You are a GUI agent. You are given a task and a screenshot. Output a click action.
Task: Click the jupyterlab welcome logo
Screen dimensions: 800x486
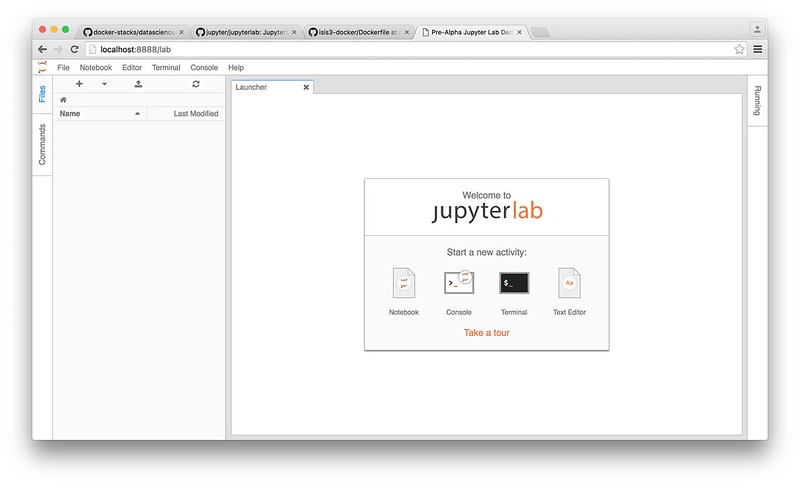[487, 211]
